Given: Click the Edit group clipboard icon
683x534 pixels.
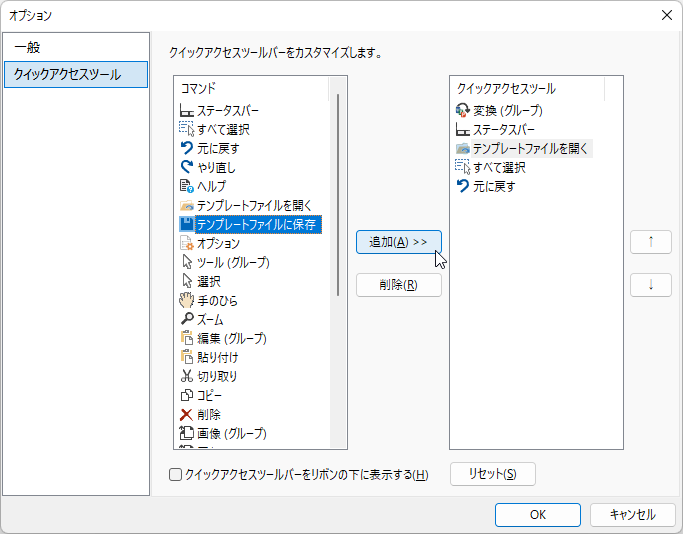Looking at the screenshot, I should click(x=186, y=338).
